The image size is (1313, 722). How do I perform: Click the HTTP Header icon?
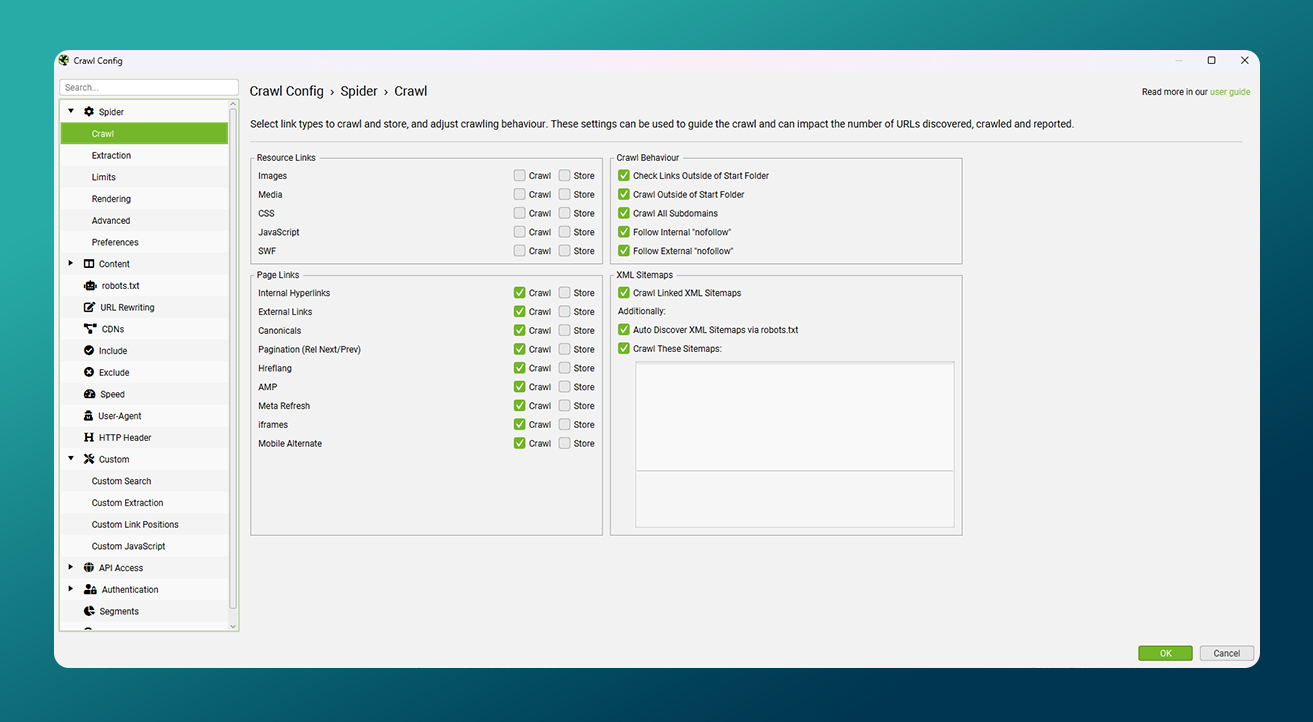89,438
